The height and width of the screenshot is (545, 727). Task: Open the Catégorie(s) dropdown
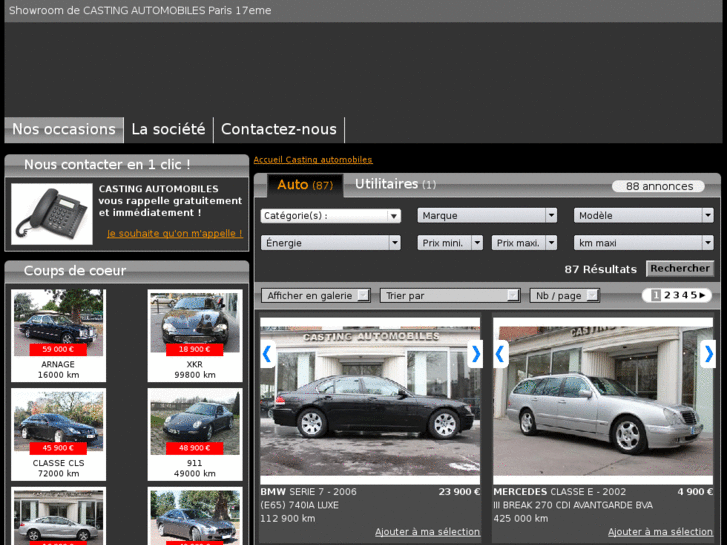pyautogui.click(x=331, y=216)
